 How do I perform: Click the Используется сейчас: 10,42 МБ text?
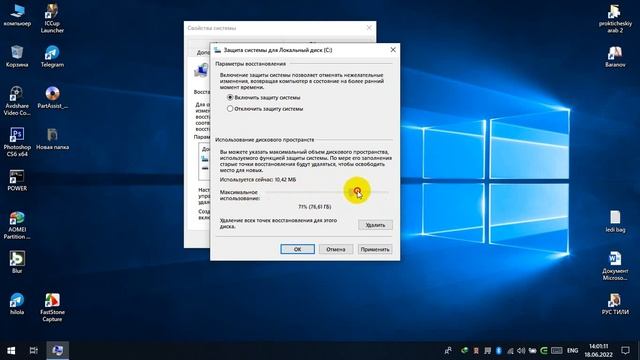[258, 180]
